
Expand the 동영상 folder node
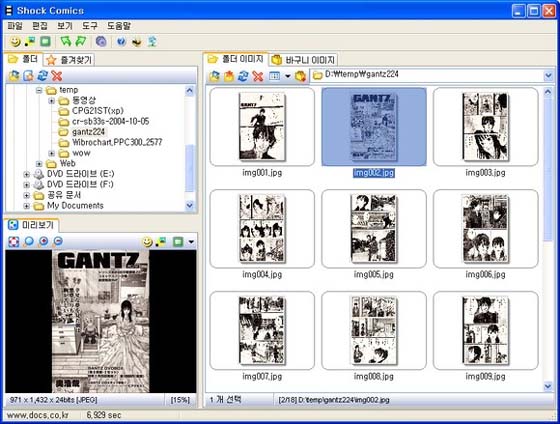pyautogui.click(x=52, y=101)
